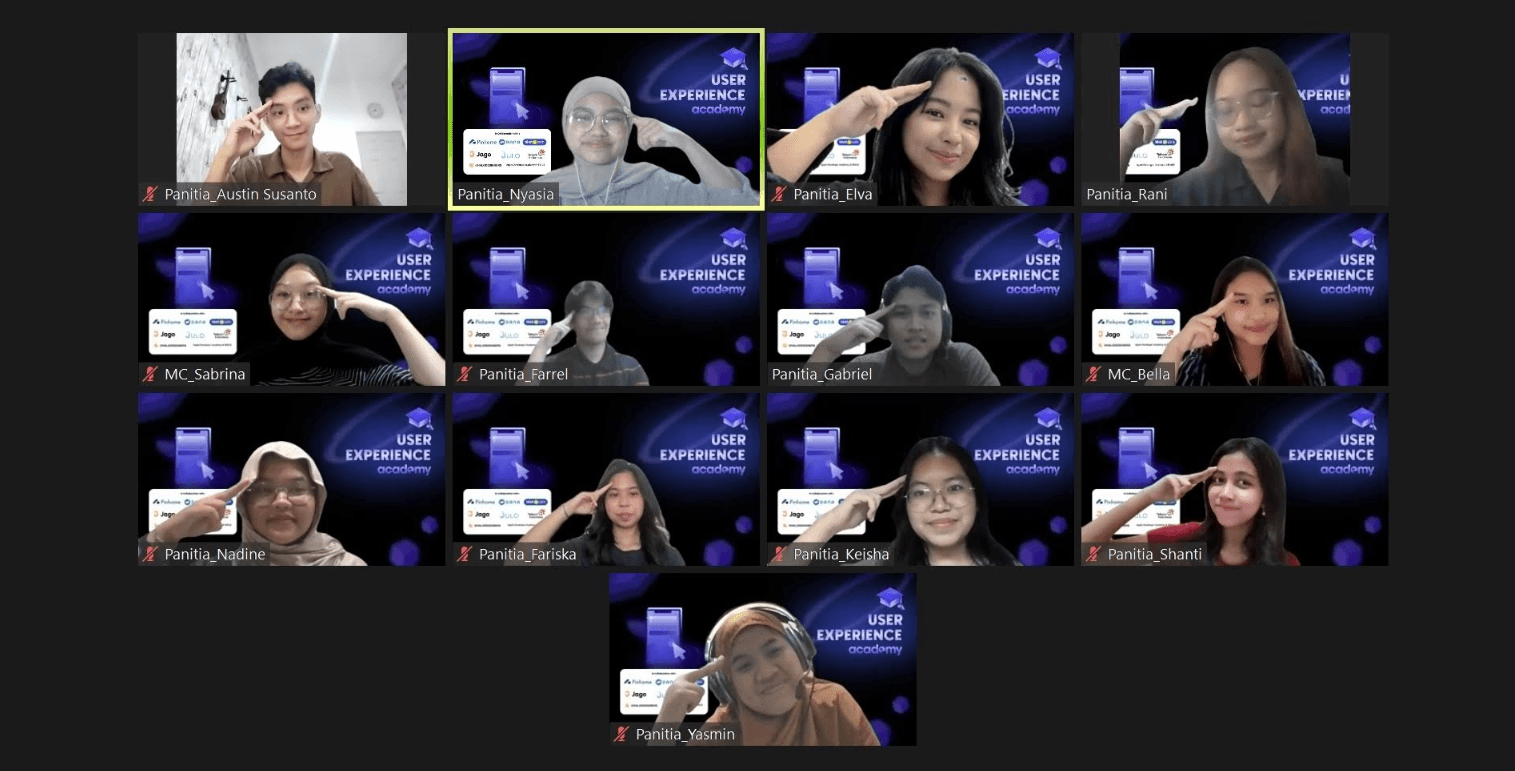Click muted mic icon beside Panitia_Shanti
The height and width of the screenshot is (771, 1515).
pos(1094,554)
